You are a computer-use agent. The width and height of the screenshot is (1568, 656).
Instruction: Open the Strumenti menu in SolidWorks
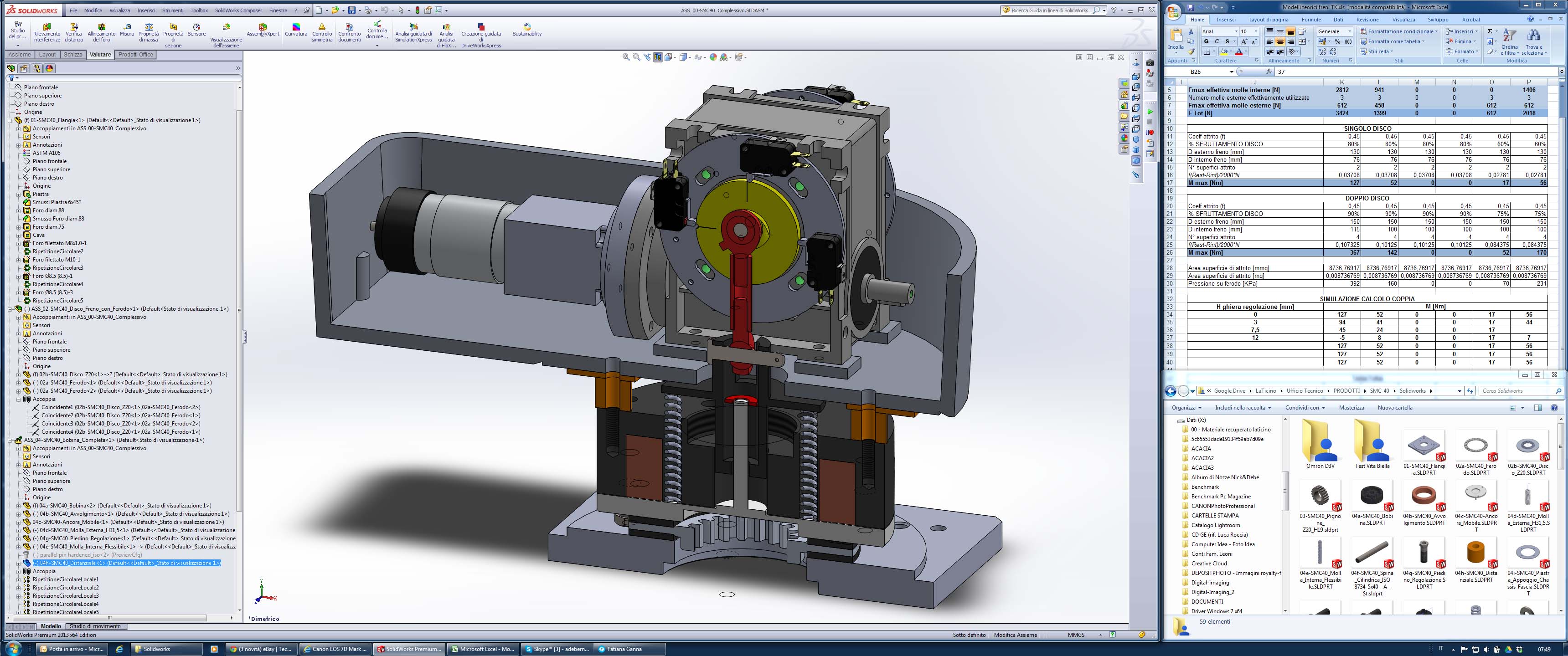pos(172,10)
